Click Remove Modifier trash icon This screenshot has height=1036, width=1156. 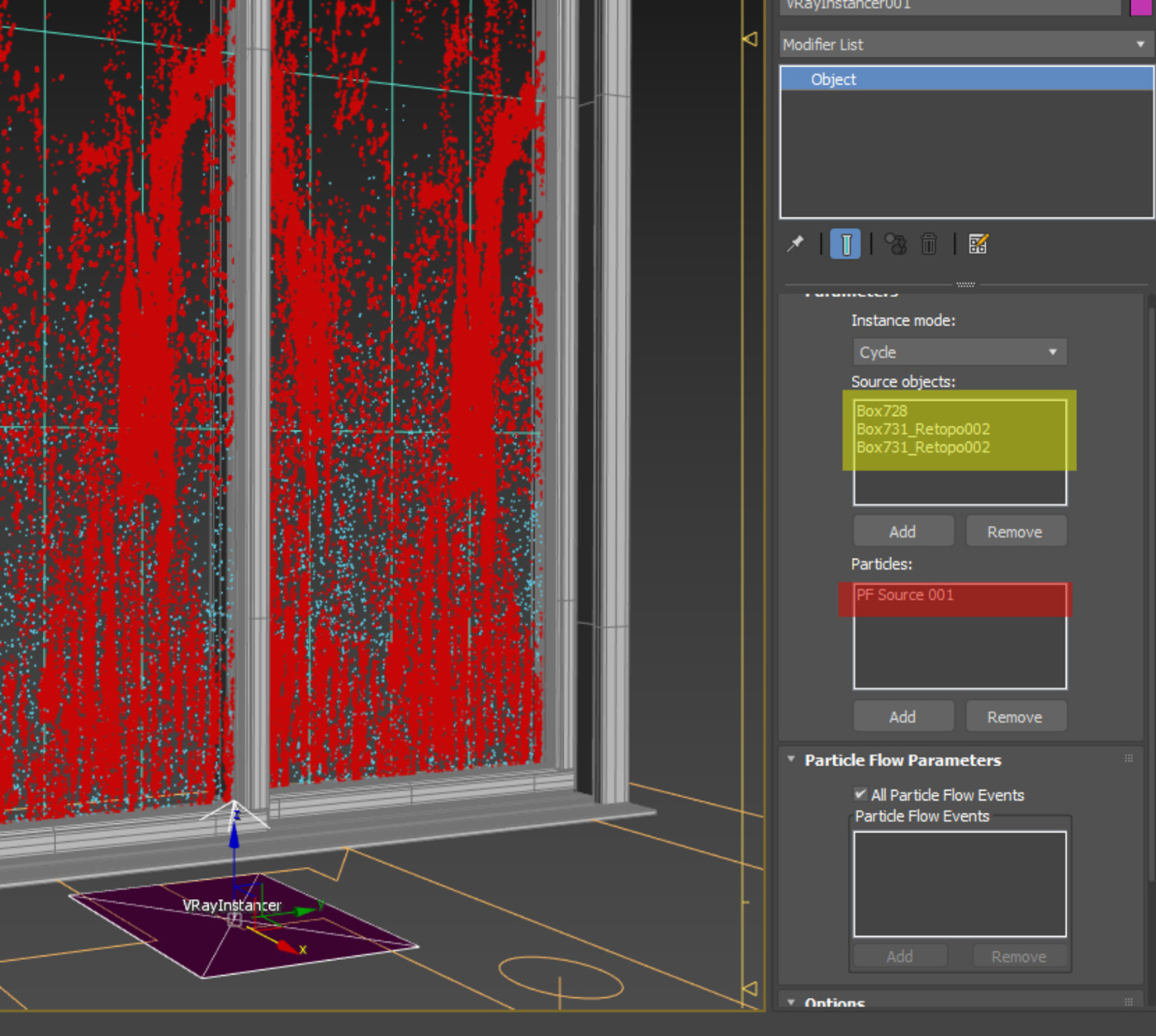pos(929,244)
